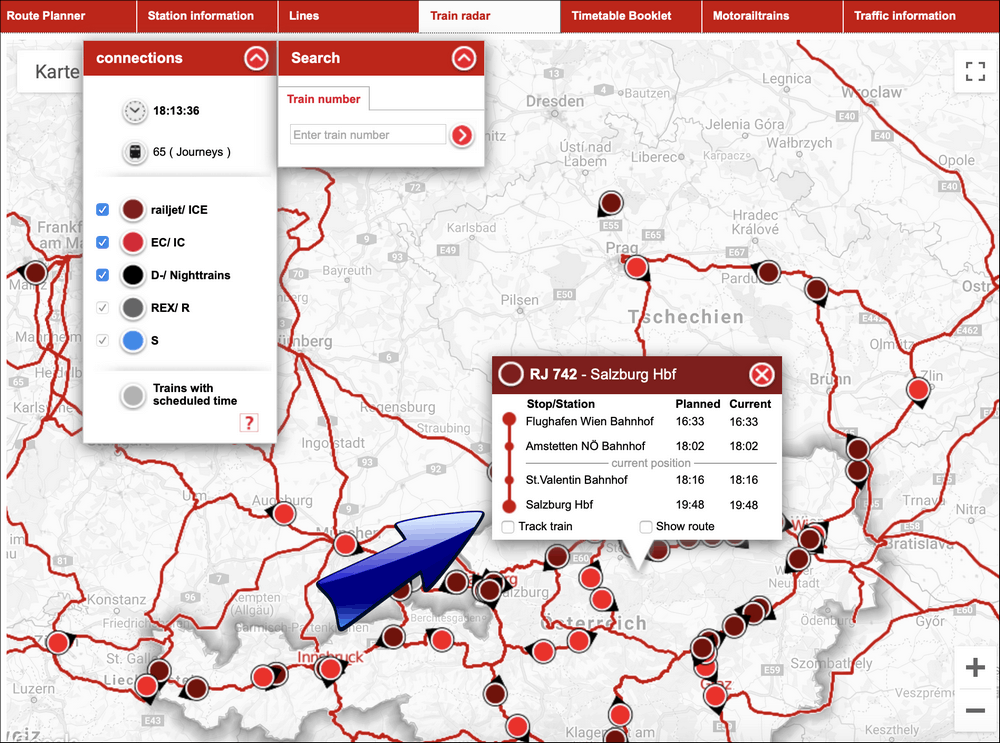The image size is (1000, 743).
Task: Enable the Show route checkbox
Action: (645, 527)
